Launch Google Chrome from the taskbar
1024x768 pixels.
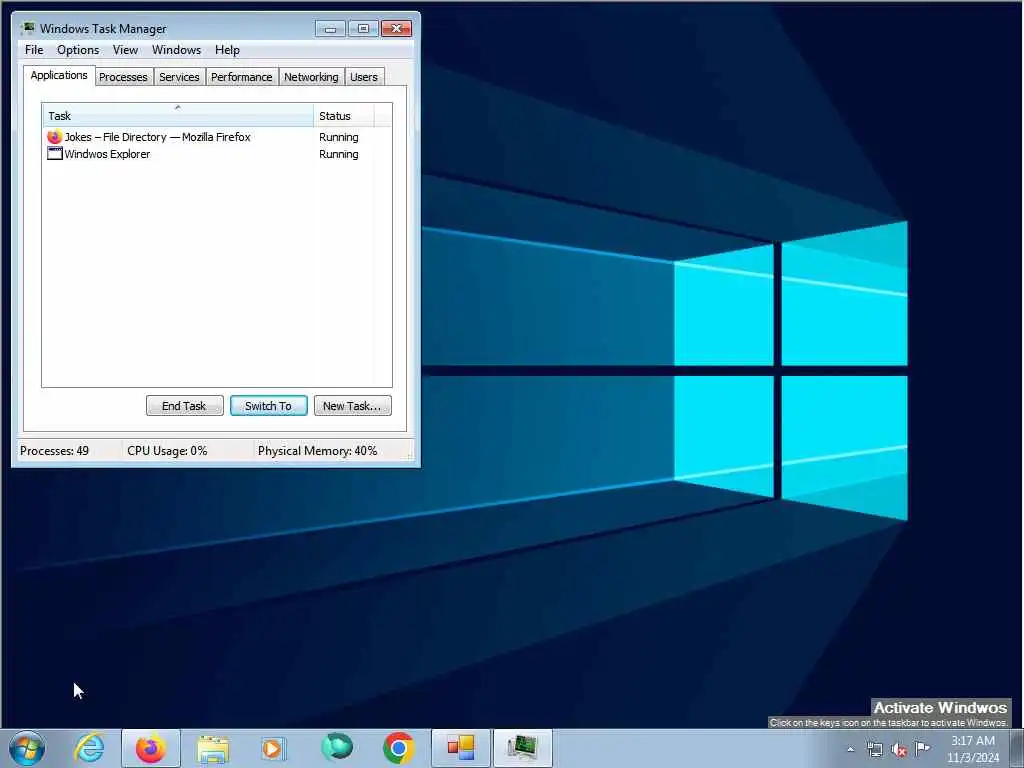pyautogui.click(x=398, y=748)
